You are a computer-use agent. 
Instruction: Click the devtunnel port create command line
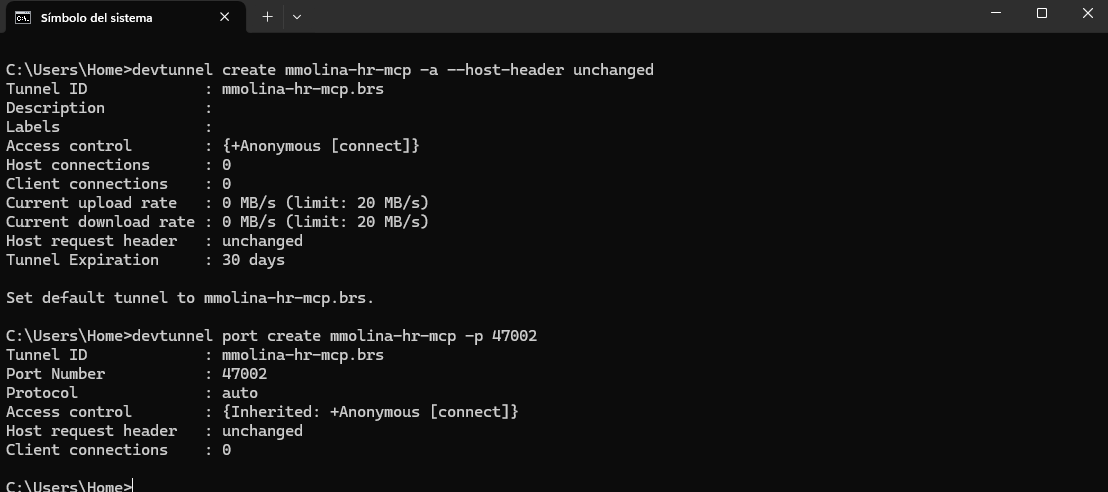(x=272, y=336)
